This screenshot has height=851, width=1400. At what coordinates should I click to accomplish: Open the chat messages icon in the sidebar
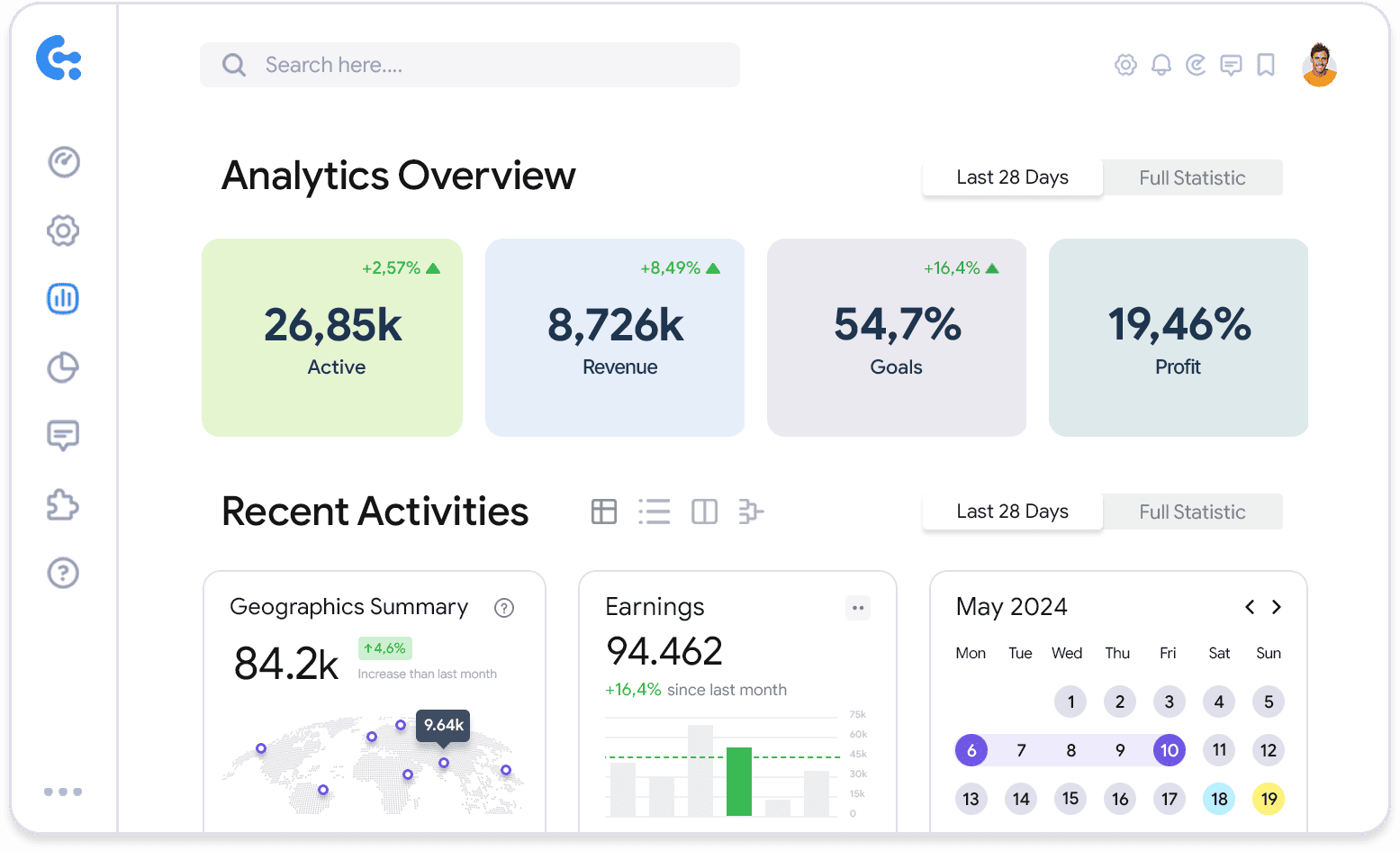pos(62,436)
